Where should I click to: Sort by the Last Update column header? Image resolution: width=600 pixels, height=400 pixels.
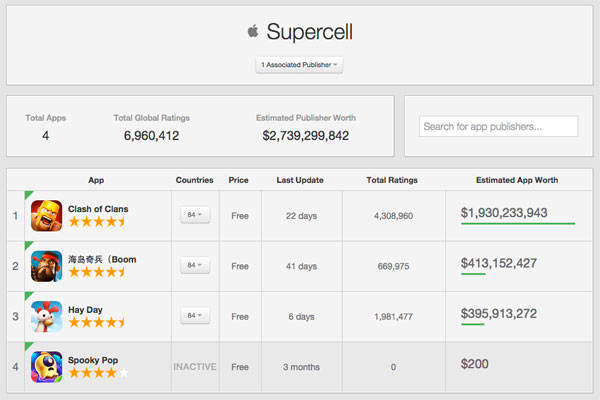tap(300, 180)
